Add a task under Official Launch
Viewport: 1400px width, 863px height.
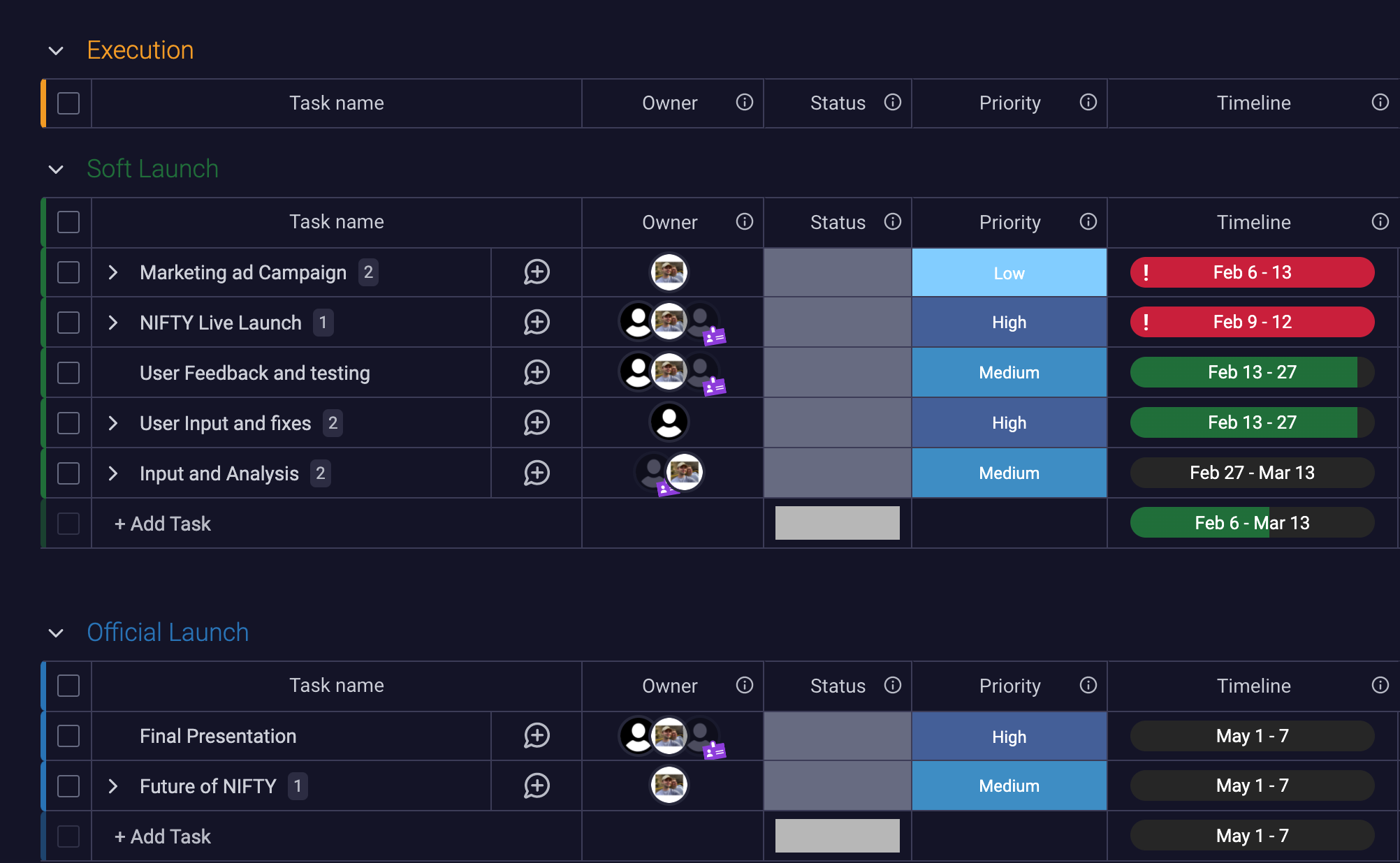coord(163,836)
